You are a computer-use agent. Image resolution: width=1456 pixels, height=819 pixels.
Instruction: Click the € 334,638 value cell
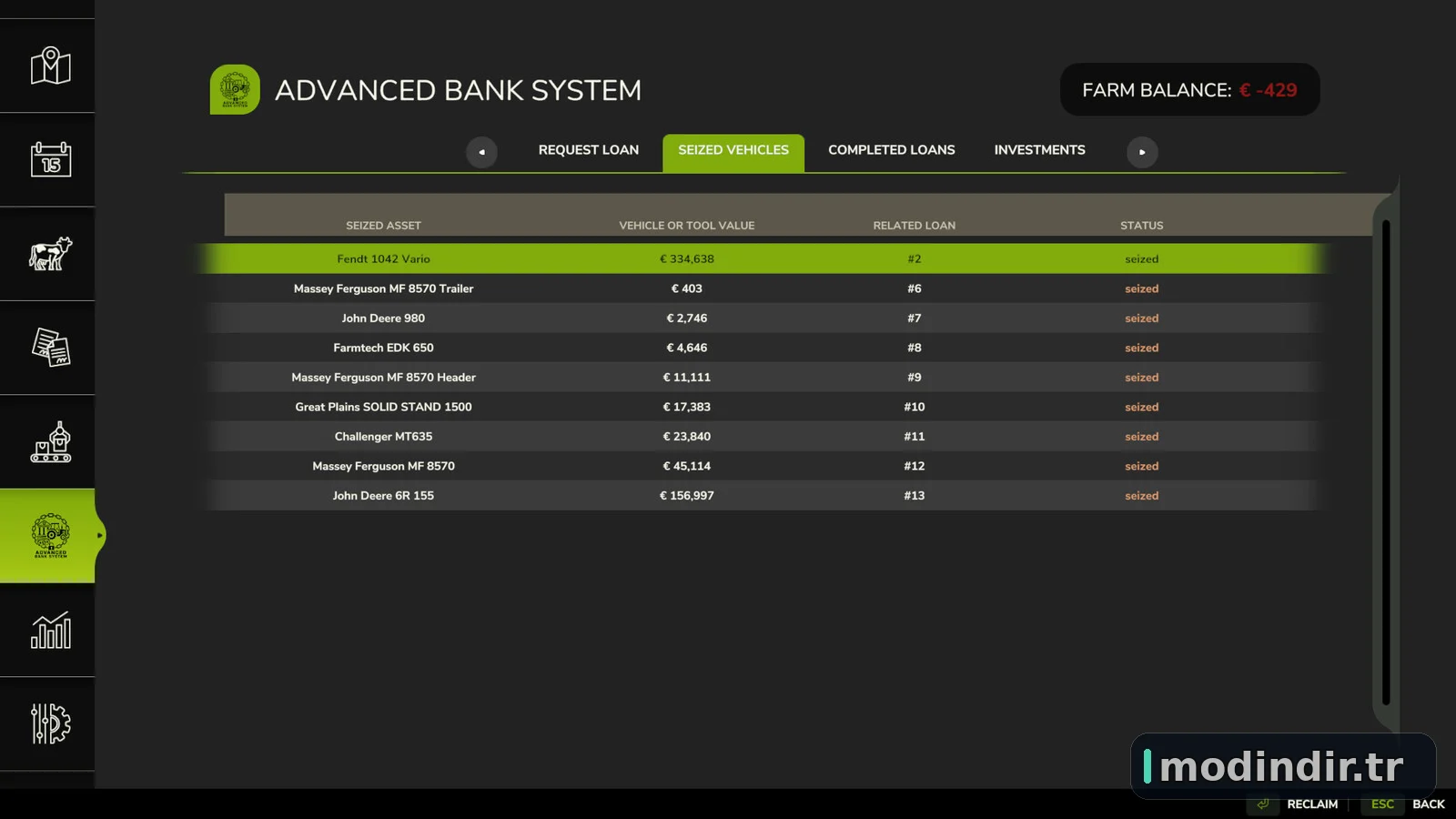click(687, 259)
